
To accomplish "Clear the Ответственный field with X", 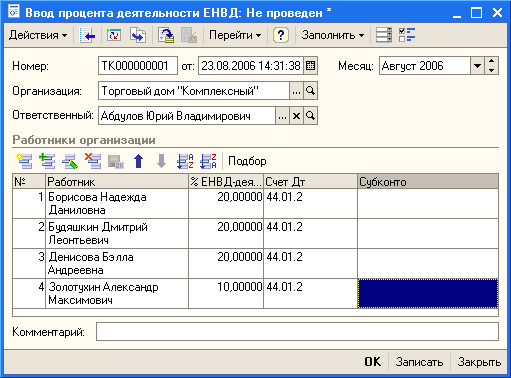I will pyautogui.click(x=296, y=116).
